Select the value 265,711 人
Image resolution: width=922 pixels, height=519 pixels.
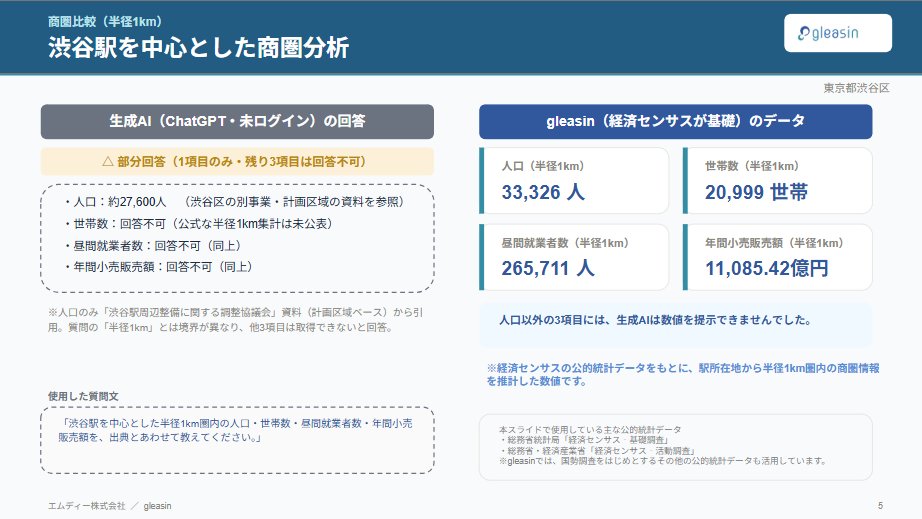(547, 269)
